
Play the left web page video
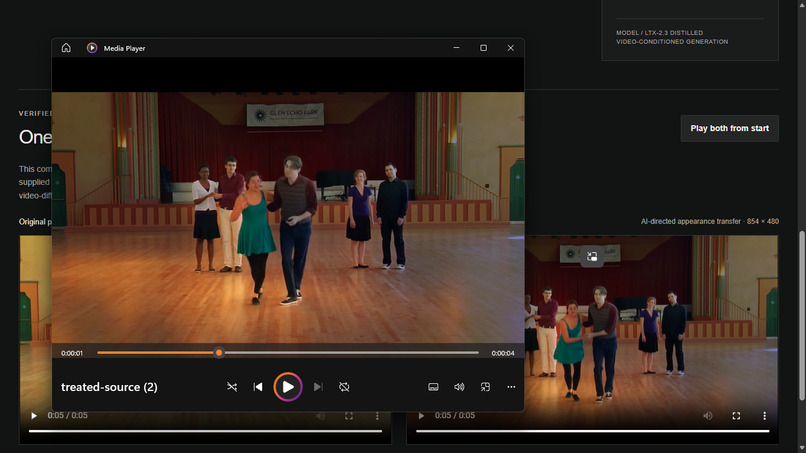click(34, 415)
